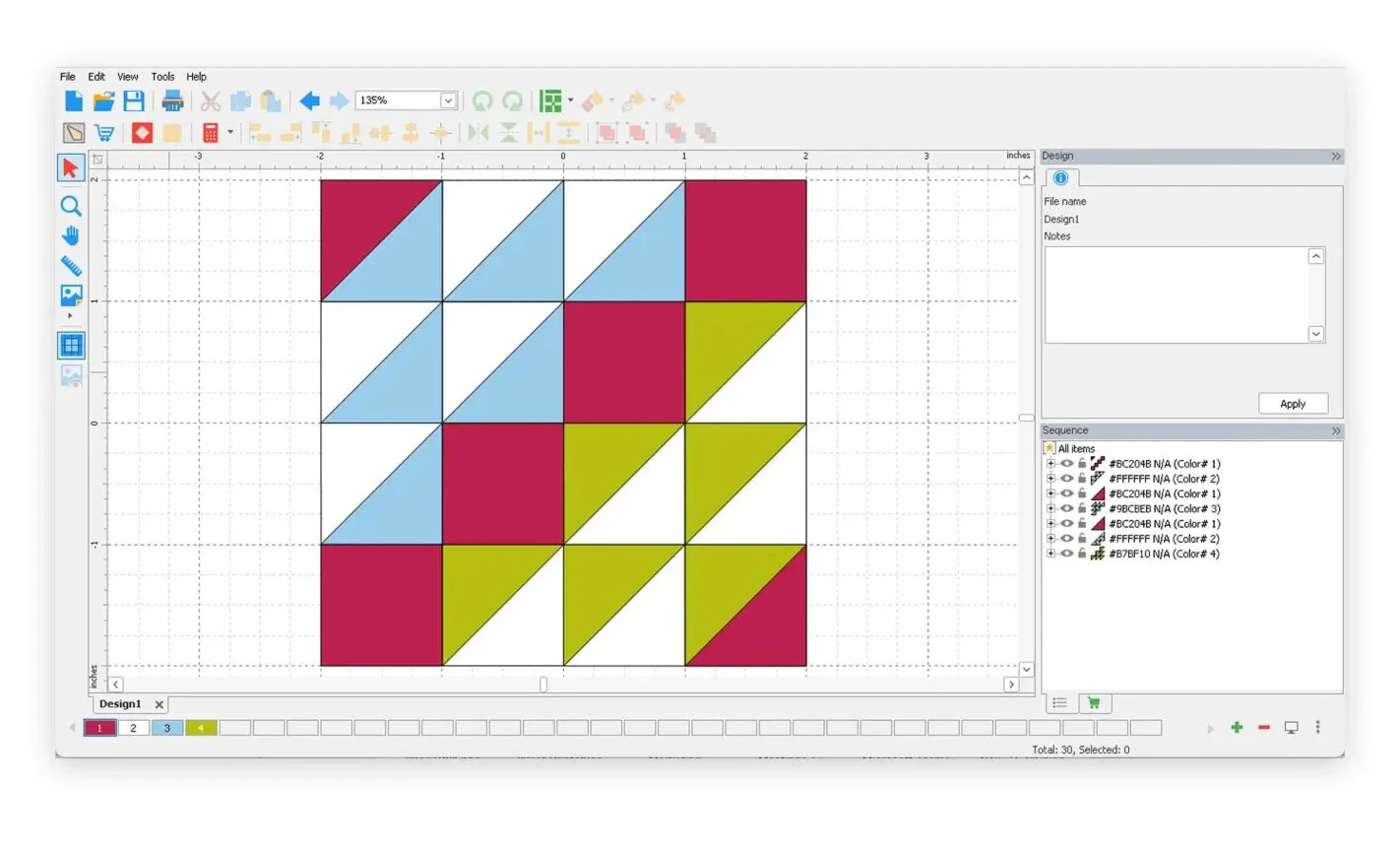Click the shopping cart toolbar icon

pos(104,132)
